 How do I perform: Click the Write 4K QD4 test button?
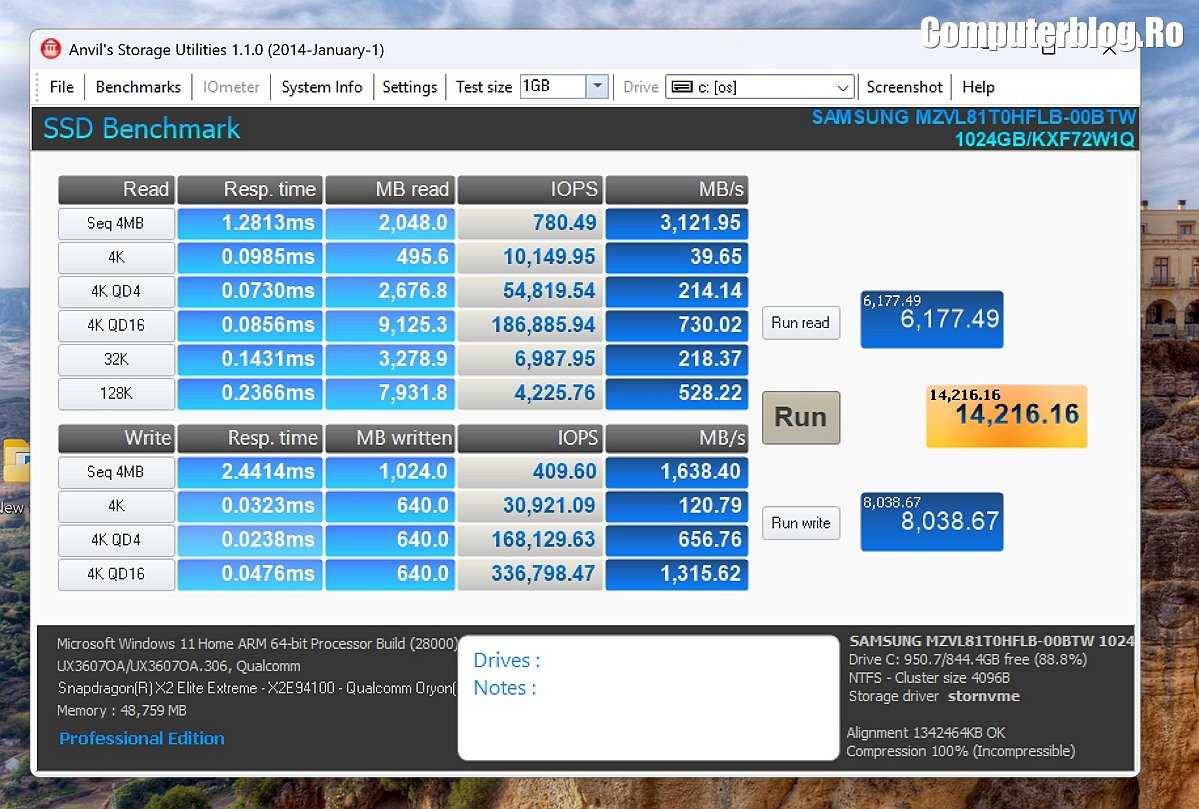pos(116,540)
